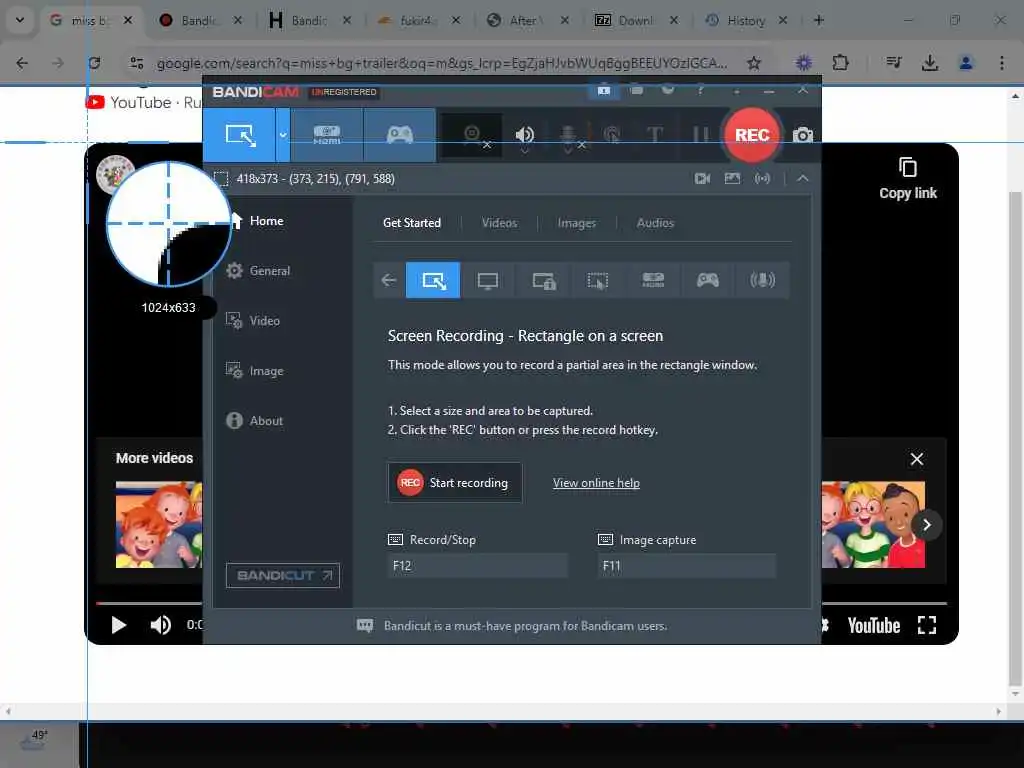
Task: Select game recording gamepad icon in the mode row
Action: click(x=707, y=280)
